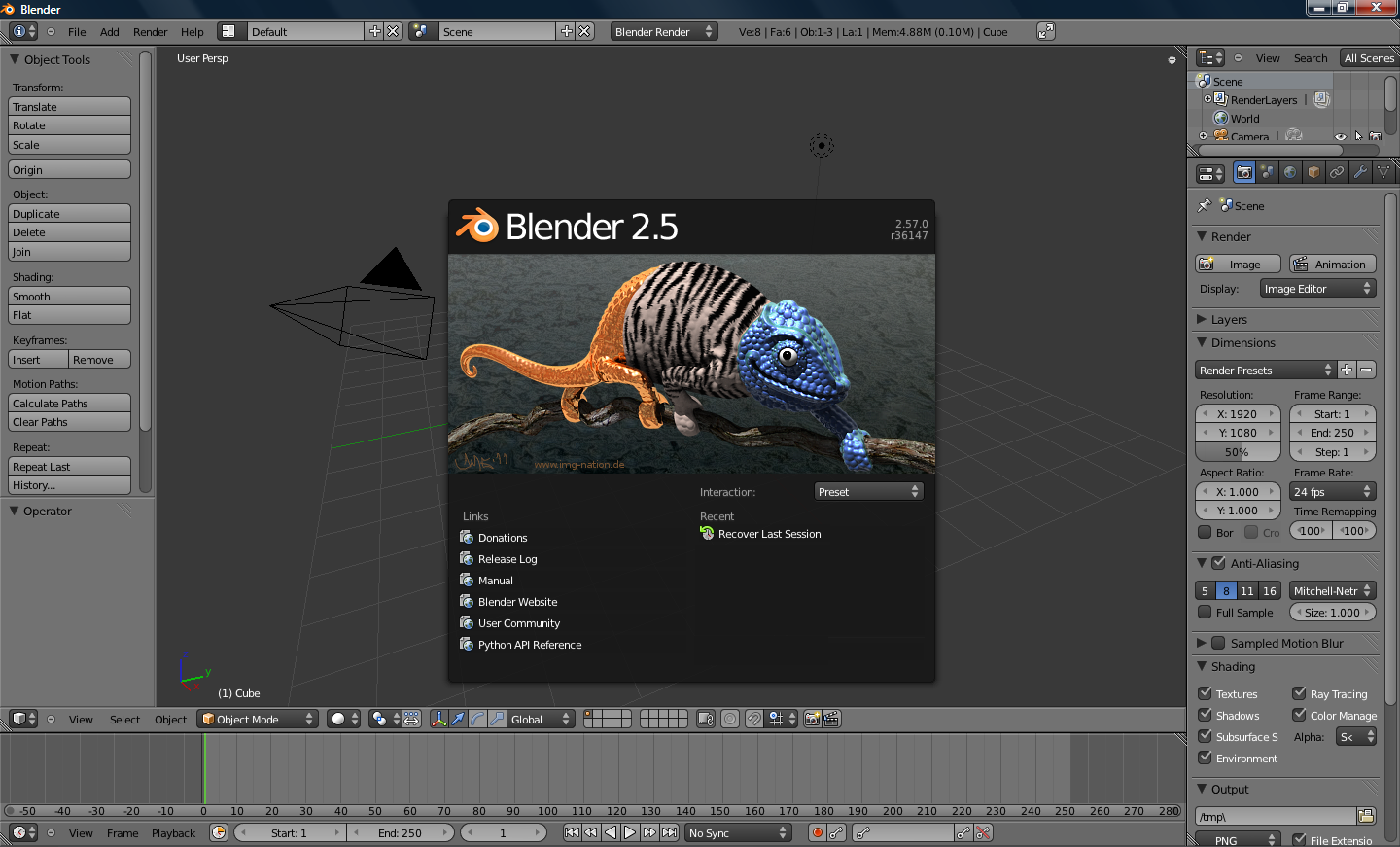Click Recover Last Session on splash
The height and width of the screenshot is (847, 1400).
(760, 534)
